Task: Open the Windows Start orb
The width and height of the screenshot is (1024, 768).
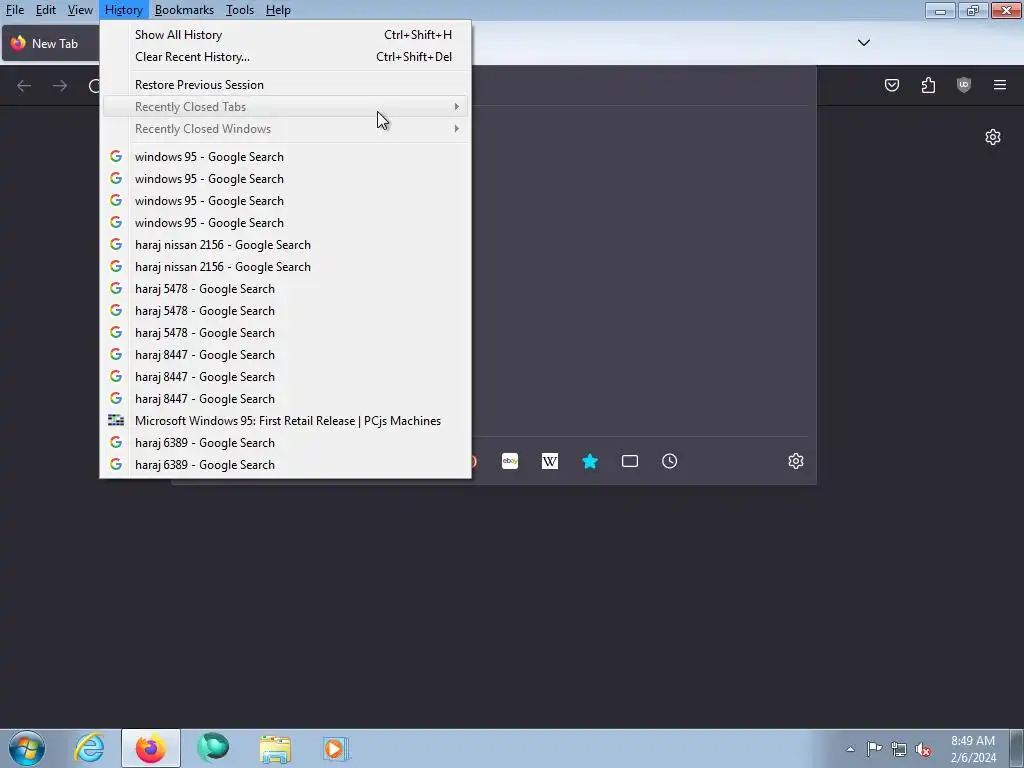Action: pyautogui.click(x=27, y=748)
